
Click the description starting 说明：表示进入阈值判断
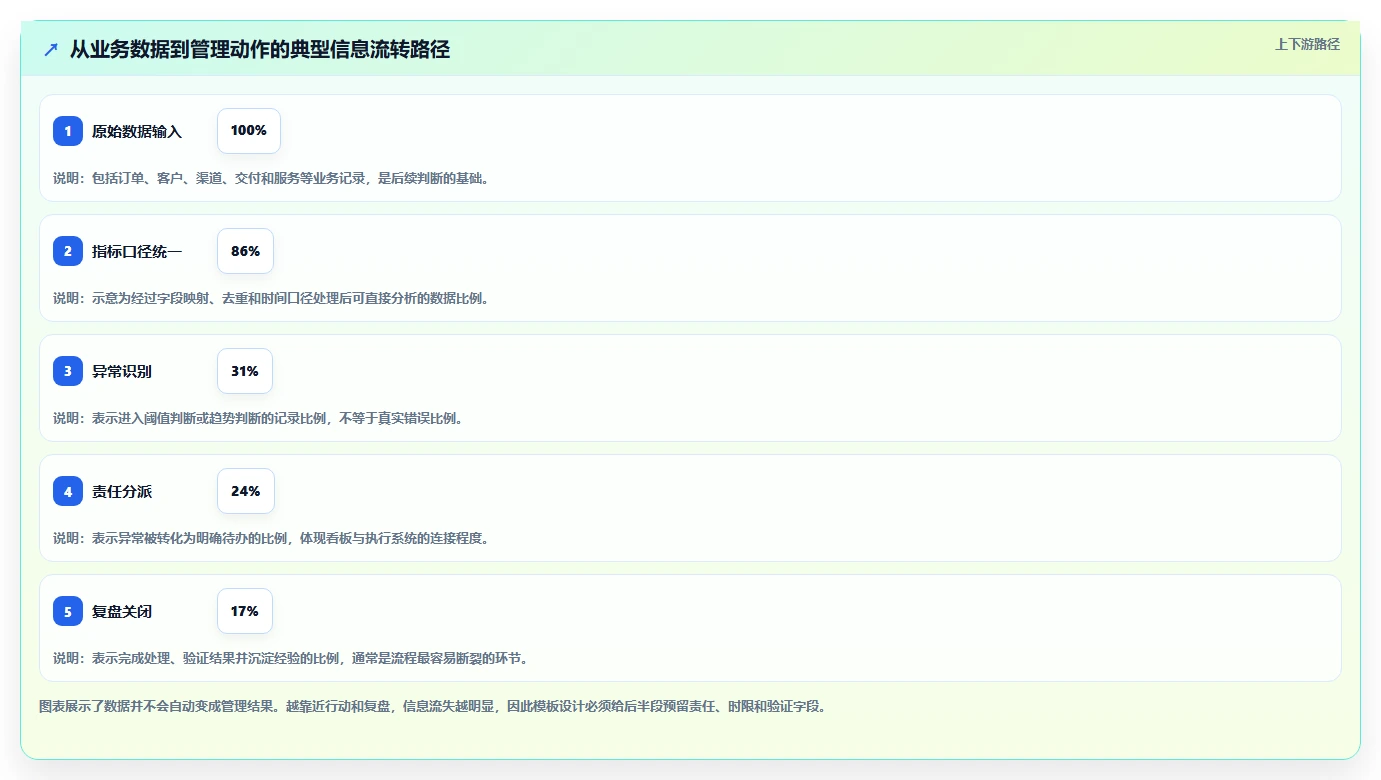tap(258, 418)
